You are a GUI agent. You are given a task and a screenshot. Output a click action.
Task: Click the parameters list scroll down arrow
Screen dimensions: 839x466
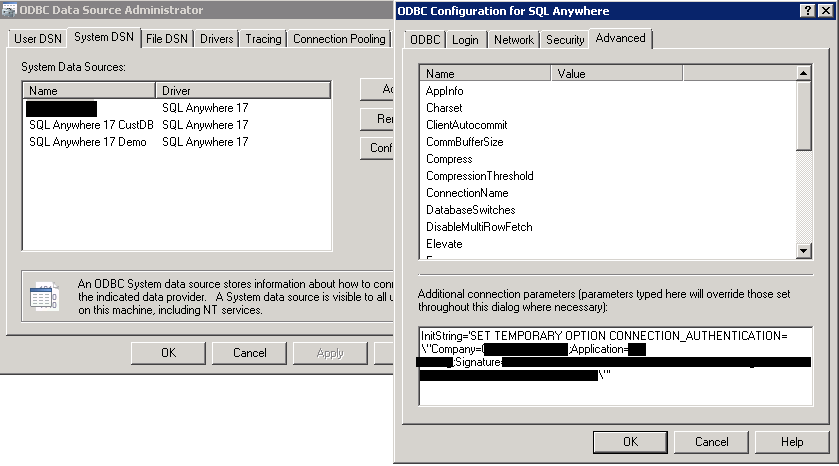coord(803,250)
